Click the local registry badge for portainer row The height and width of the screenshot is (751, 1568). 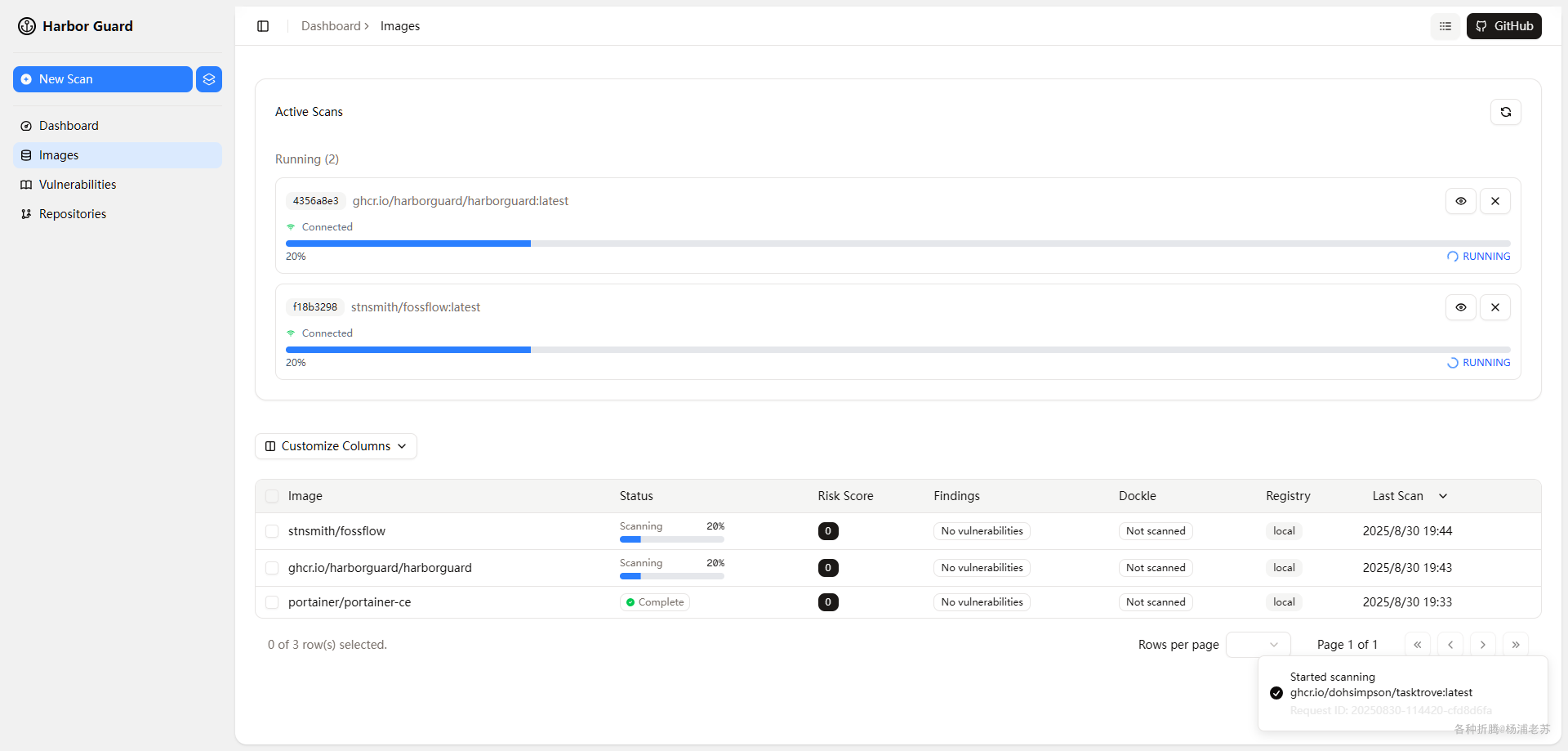[x=1284, y=602]
